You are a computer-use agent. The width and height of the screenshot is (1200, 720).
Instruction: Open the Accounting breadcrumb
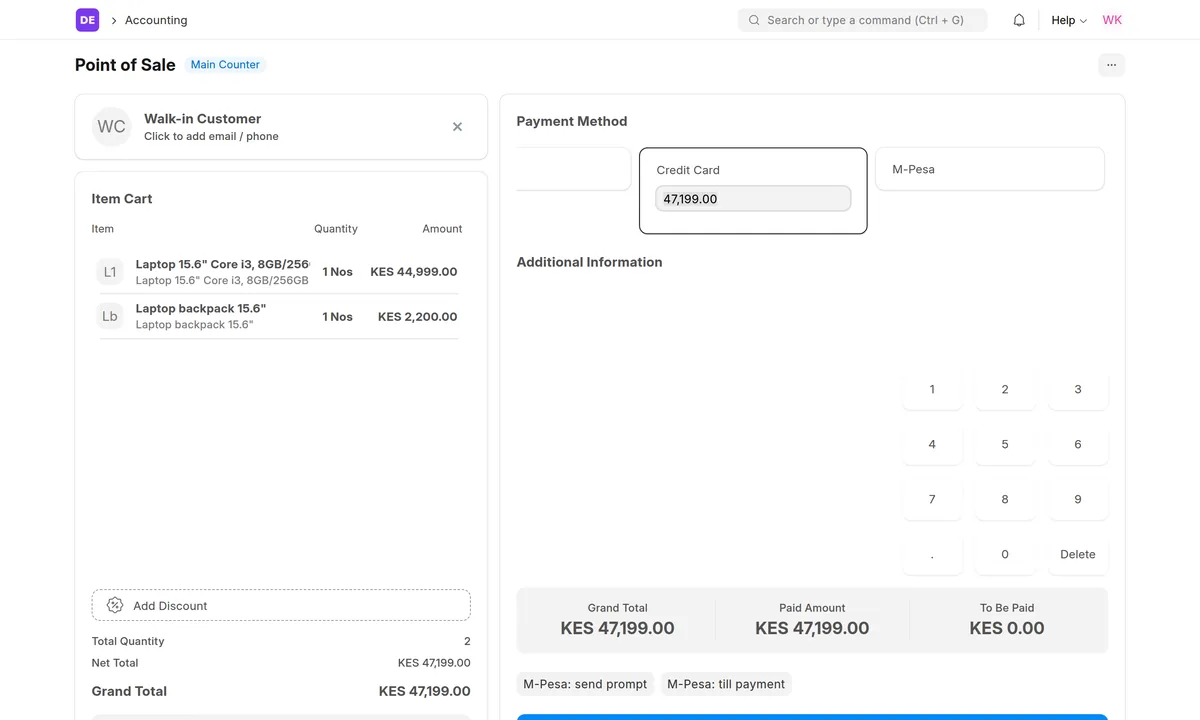pos(156,20)
